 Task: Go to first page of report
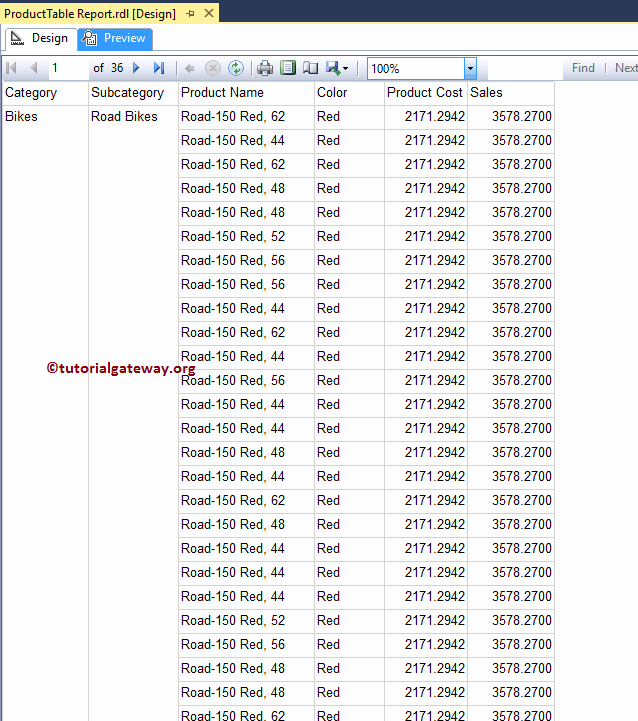click(x=11, y=68)
